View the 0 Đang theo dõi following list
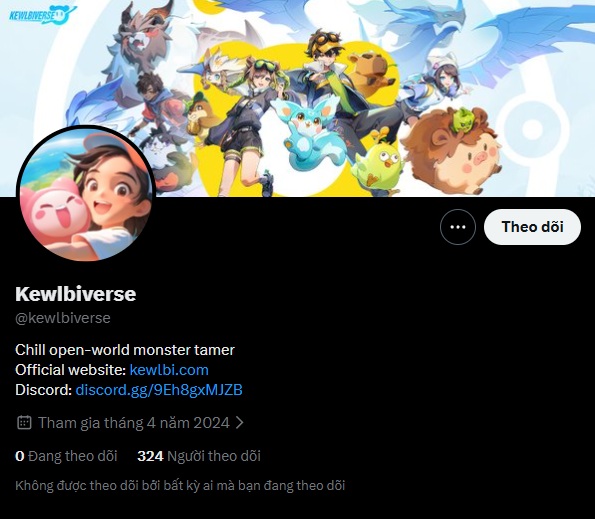This screenshot has width=595, height=519. tap(66, 456)
